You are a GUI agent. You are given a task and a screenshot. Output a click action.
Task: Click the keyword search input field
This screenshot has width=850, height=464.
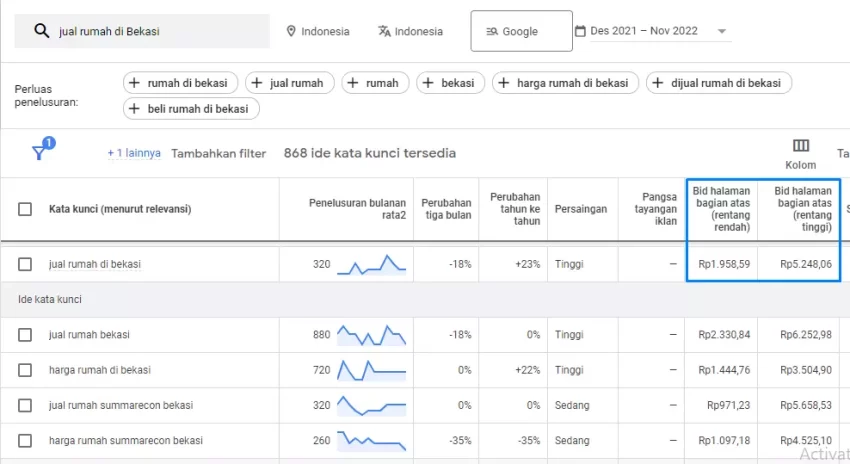(x=142, y=31)
